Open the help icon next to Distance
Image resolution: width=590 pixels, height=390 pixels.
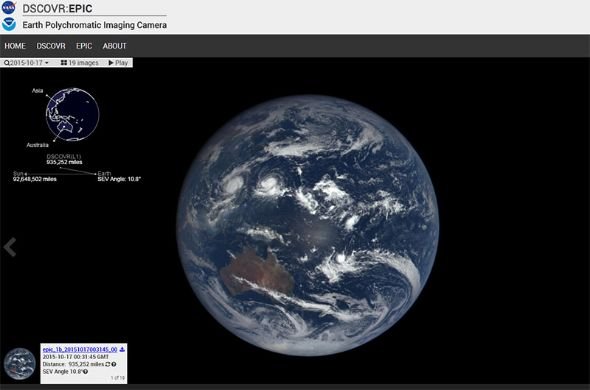tap(114, 364)
